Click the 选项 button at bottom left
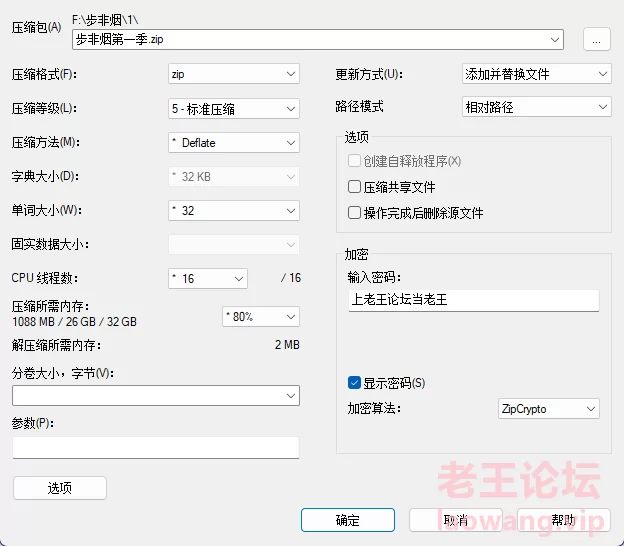 pos(60,488)
